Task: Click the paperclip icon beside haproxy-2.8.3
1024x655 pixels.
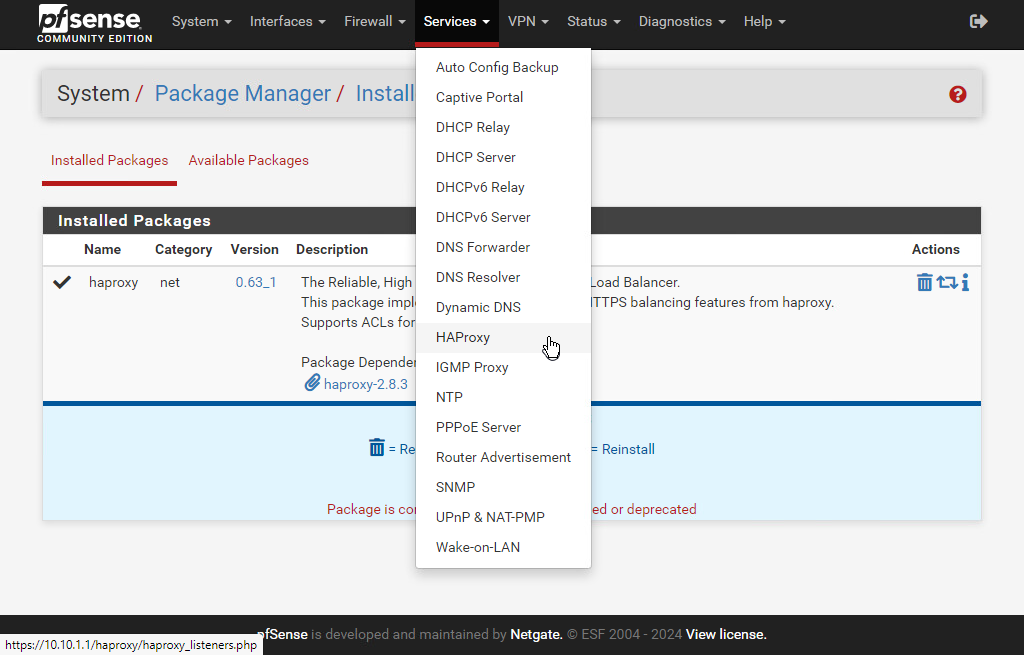Action: point(312,383)
